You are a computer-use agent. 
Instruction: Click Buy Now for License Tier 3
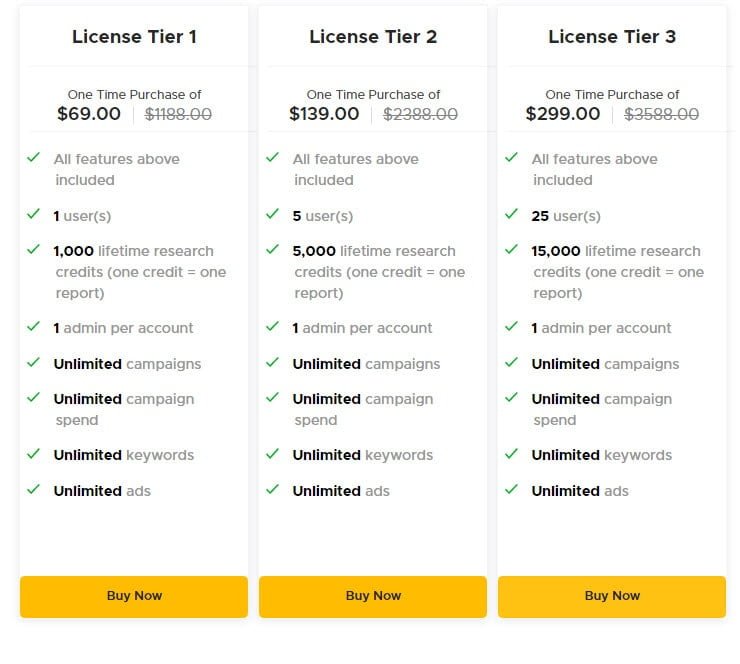(612, 597)
